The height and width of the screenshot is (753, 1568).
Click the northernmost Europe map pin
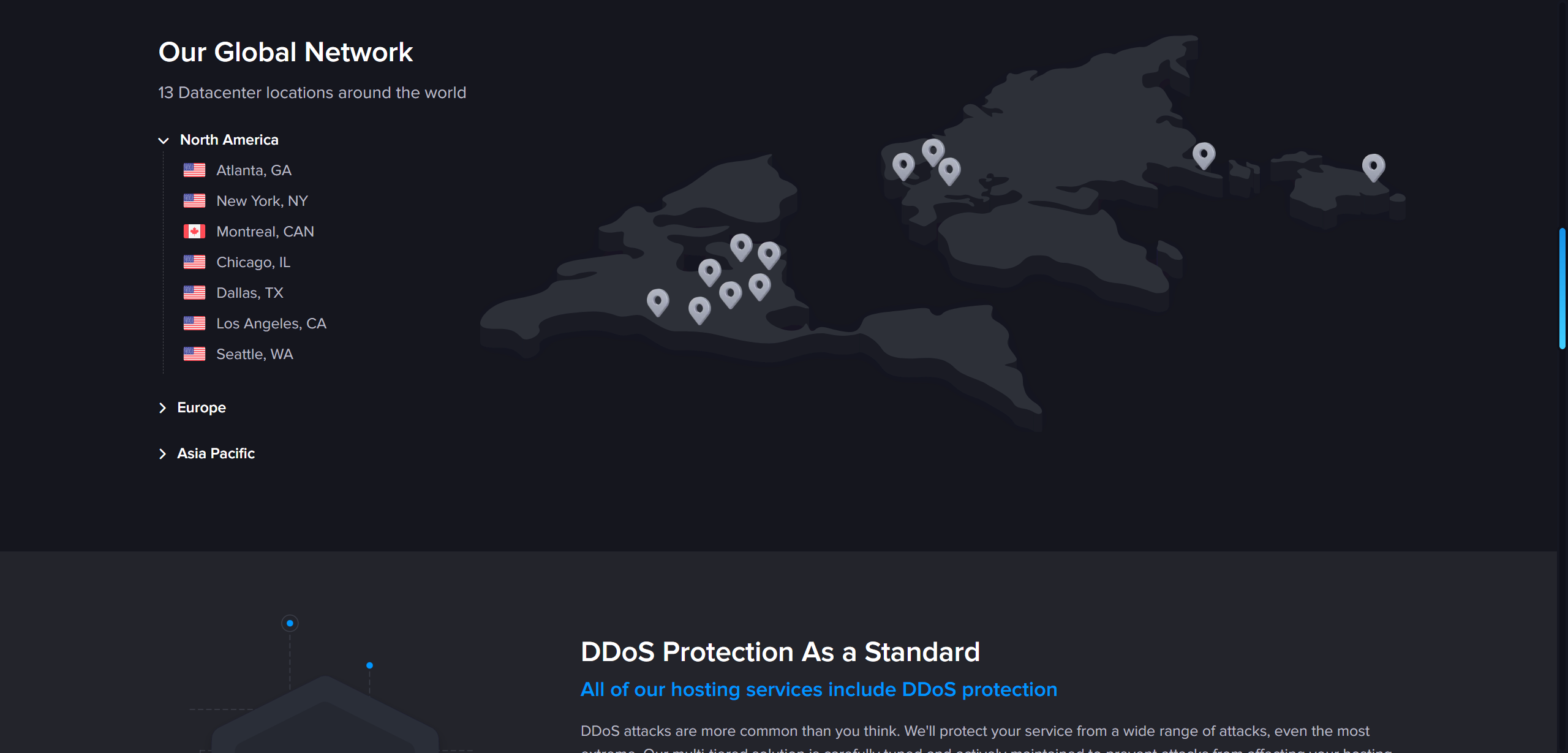(933, 150)
